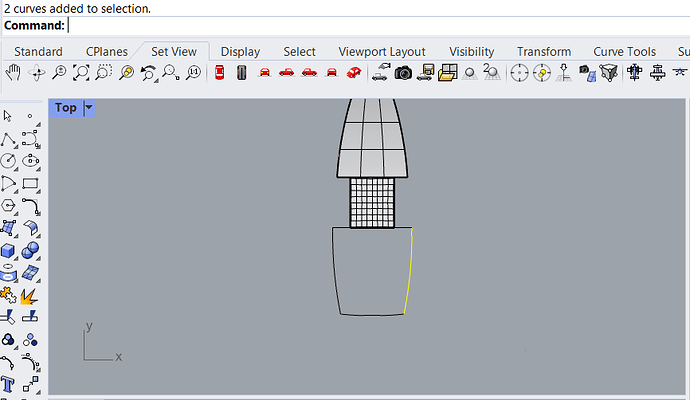
Task: Select the Control Point Curve tool
Action: click(30, 139)
